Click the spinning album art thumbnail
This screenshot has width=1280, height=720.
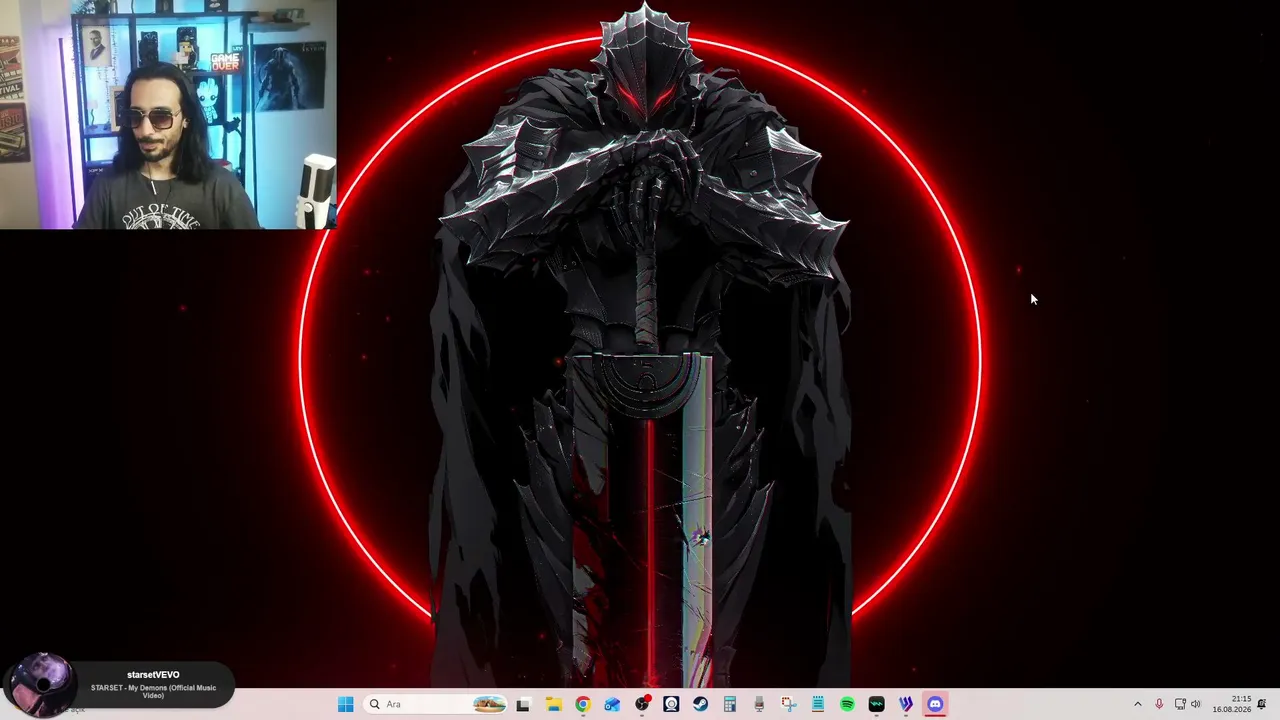tap(42, 684)
